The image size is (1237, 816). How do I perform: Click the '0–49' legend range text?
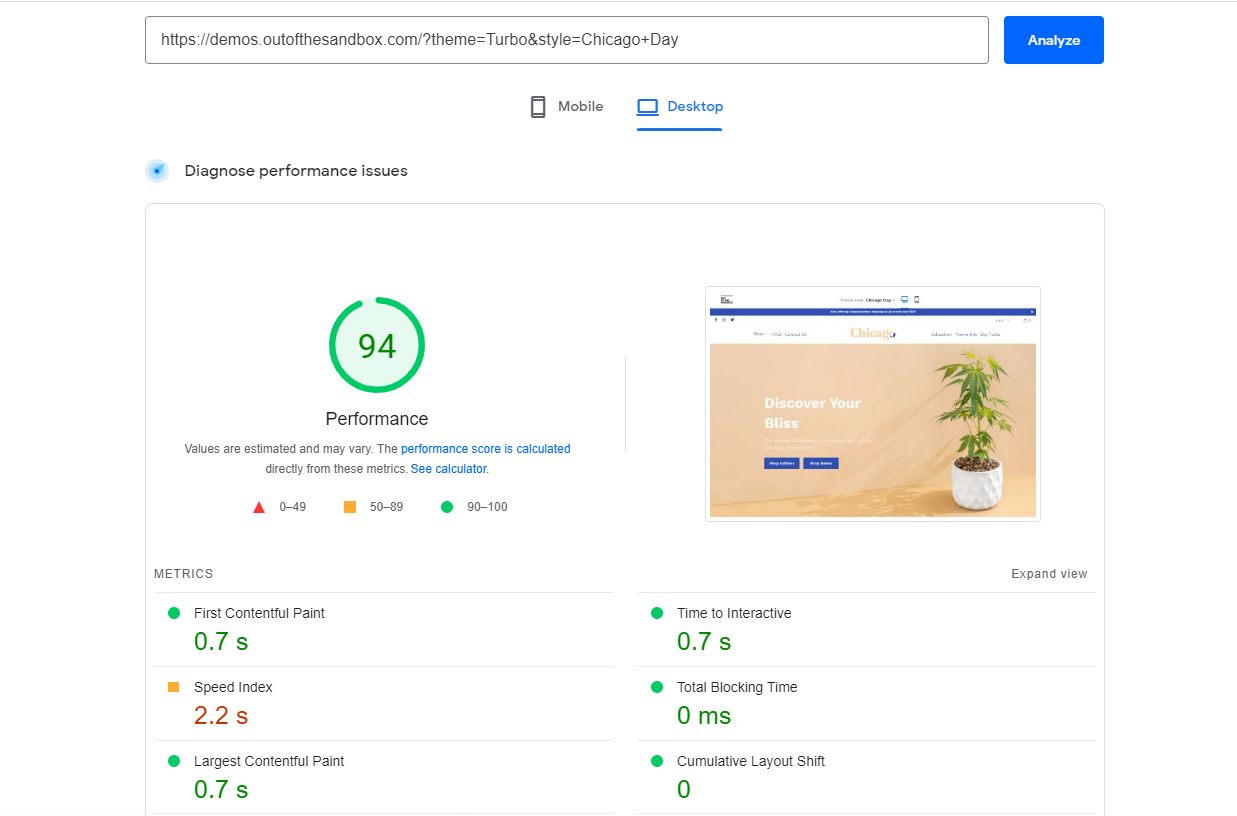tap(293, 507)
